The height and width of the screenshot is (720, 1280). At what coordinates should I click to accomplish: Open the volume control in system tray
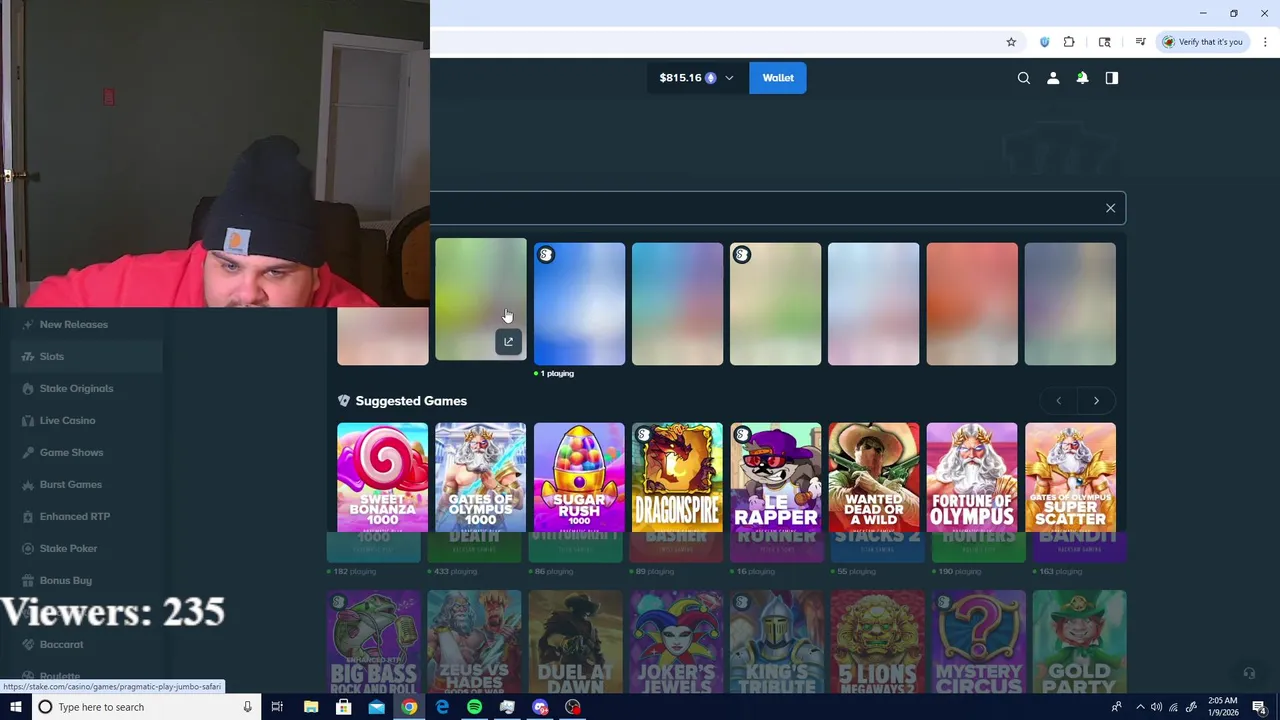[1156, 707]
